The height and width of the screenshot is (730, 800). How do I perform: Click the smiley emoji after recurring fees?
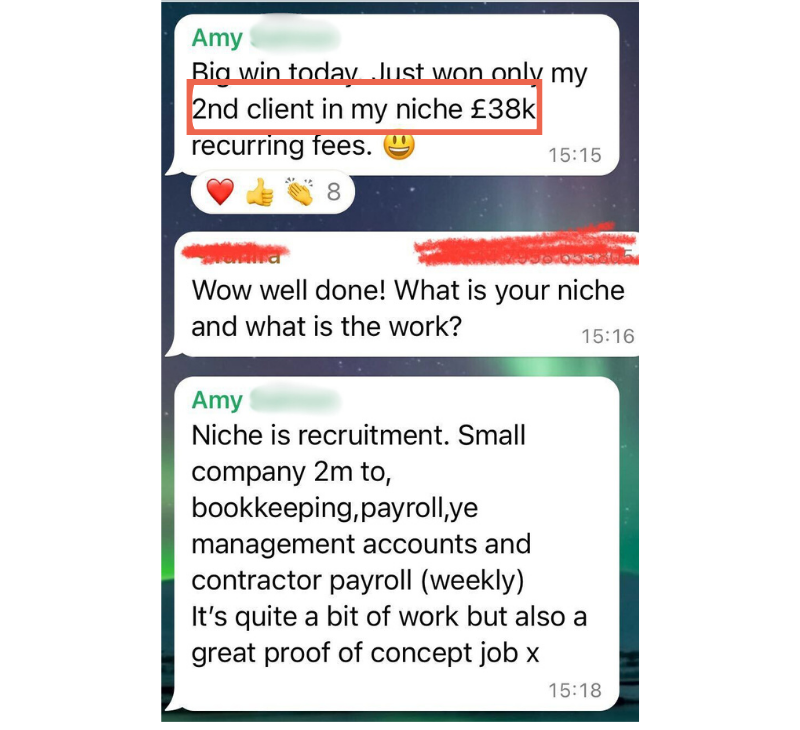click(399, 146)
